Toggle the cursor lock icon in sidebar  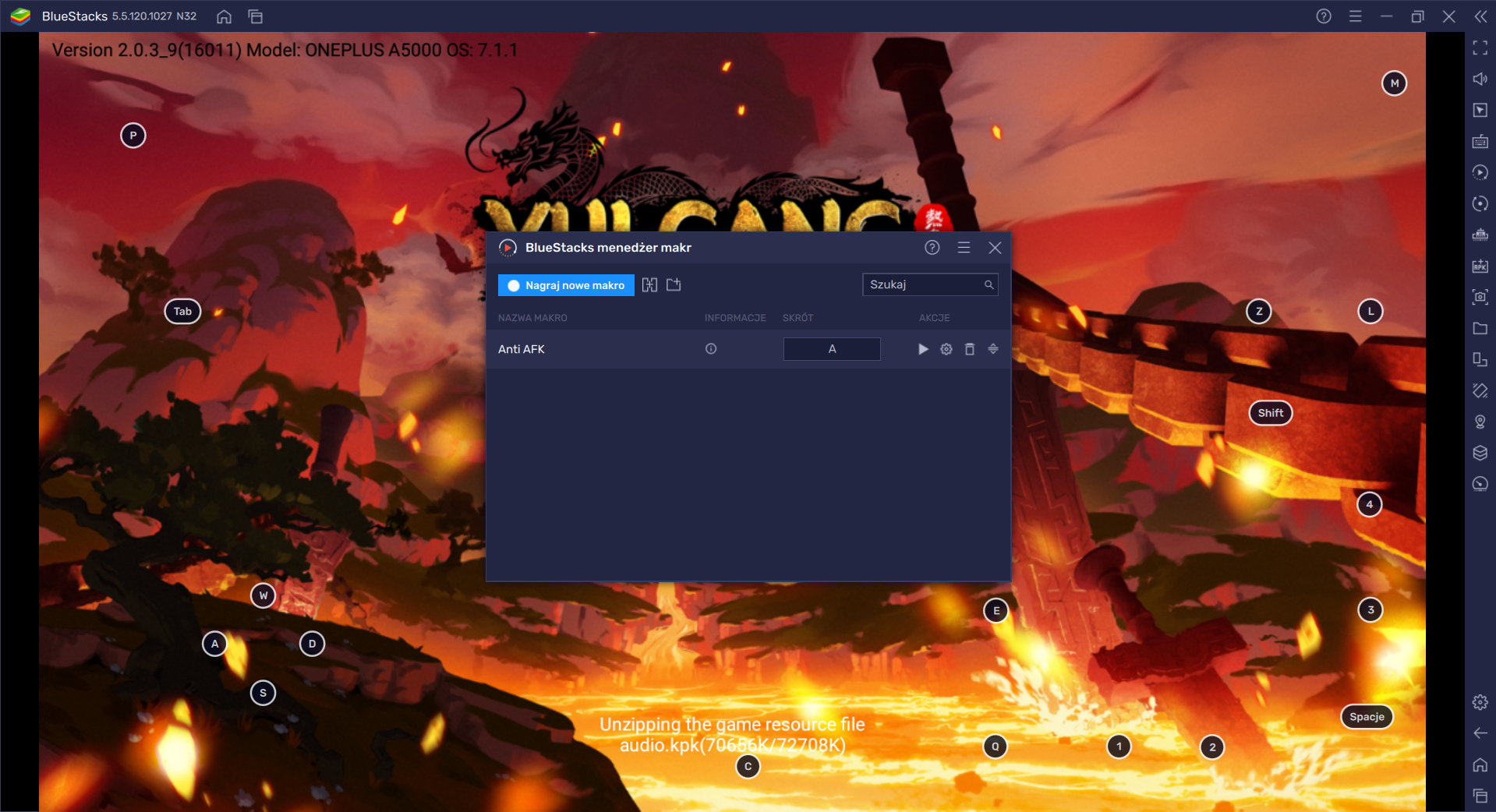point(1480,110)
